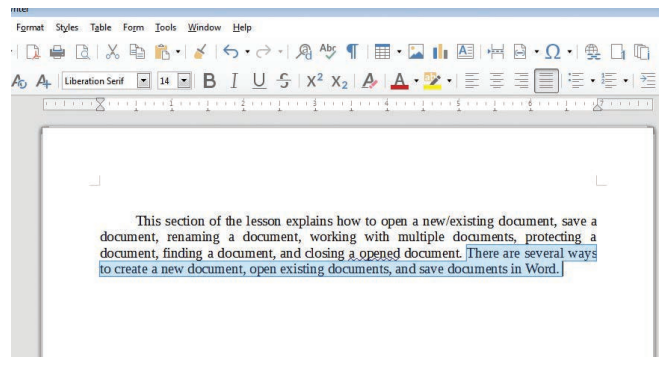Click the Underline button
The height and width of the screenshot is (366, 670).
coord(259,81)
